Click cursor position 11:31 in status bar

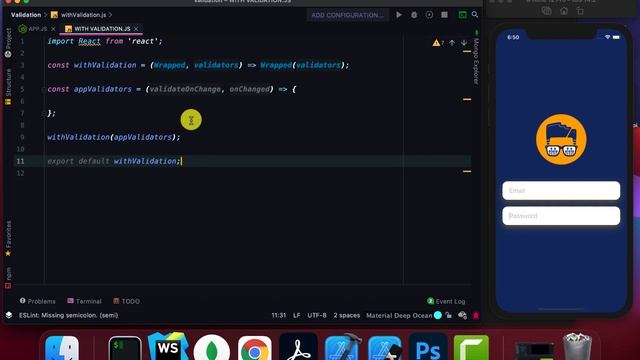click(279, 316)
